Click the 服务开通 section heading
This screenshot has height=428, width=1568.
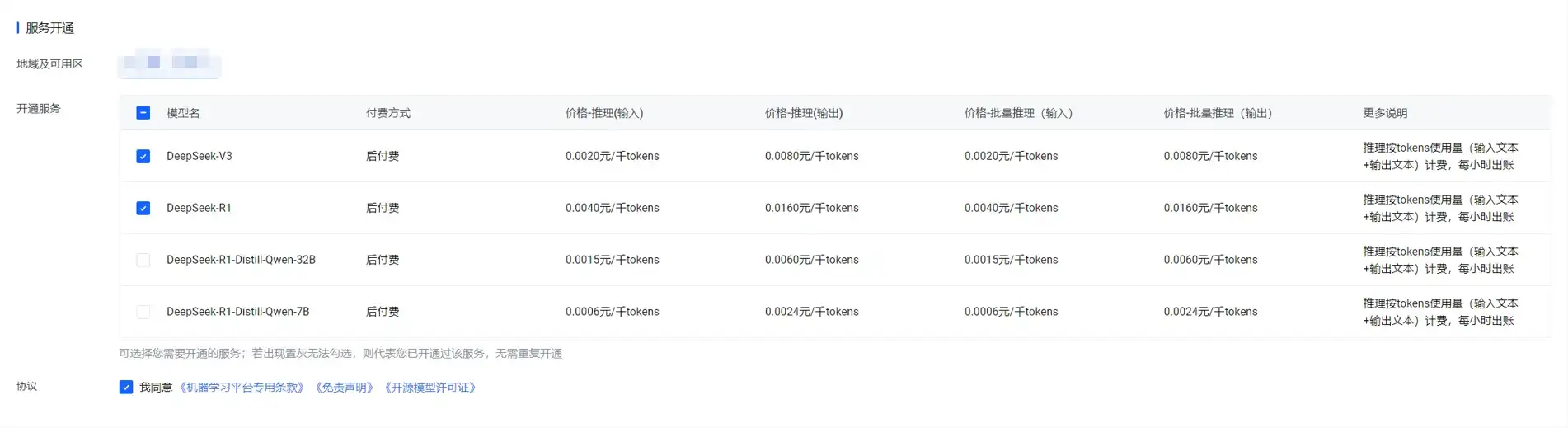click(x=49, y=28)
